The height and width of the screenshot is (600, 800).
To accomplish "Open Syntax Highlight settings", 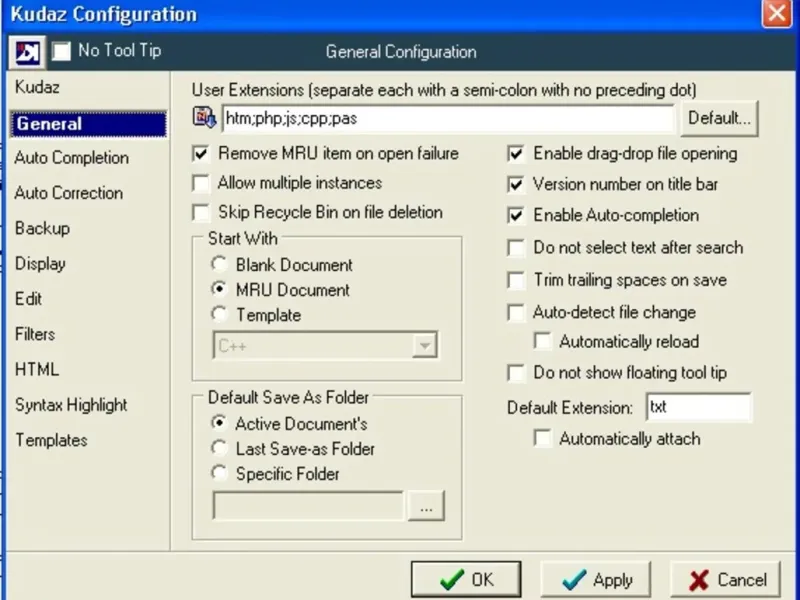I will tap(71, 405).
